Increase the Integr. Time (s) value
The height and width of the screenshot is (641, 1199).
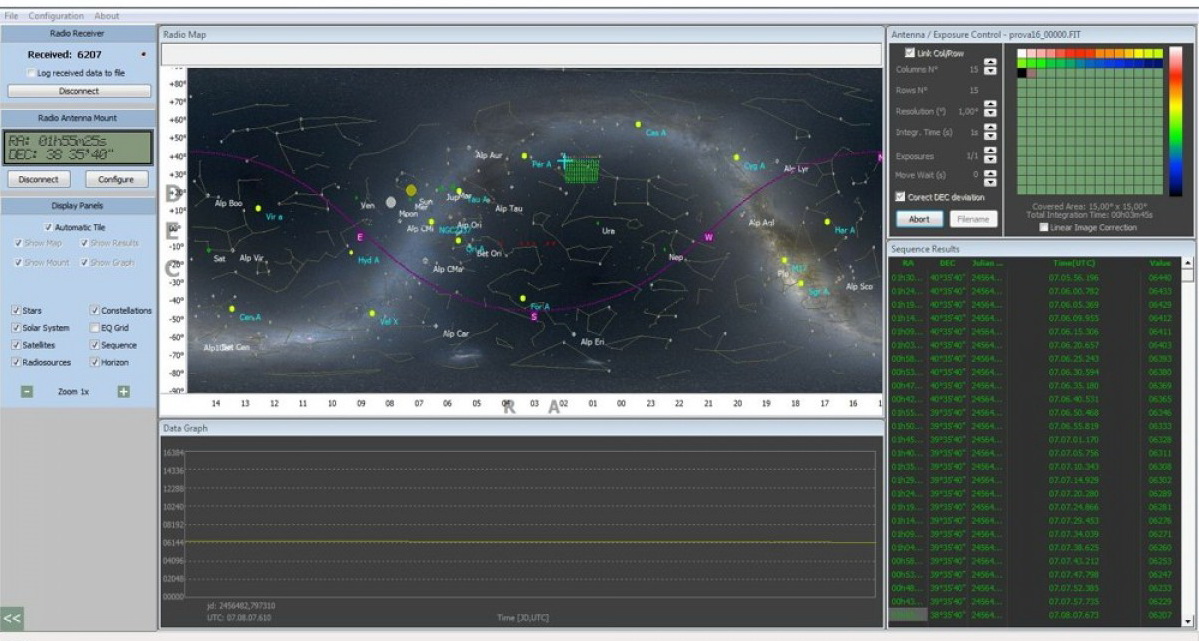coord(990,128)
